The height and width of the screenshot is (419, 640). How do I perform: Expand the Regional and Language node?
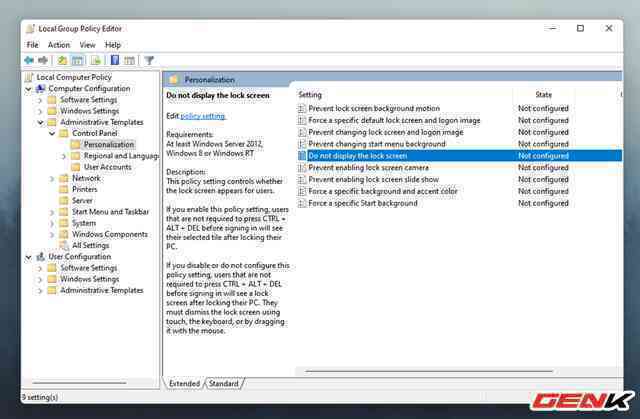click(64, 156)
